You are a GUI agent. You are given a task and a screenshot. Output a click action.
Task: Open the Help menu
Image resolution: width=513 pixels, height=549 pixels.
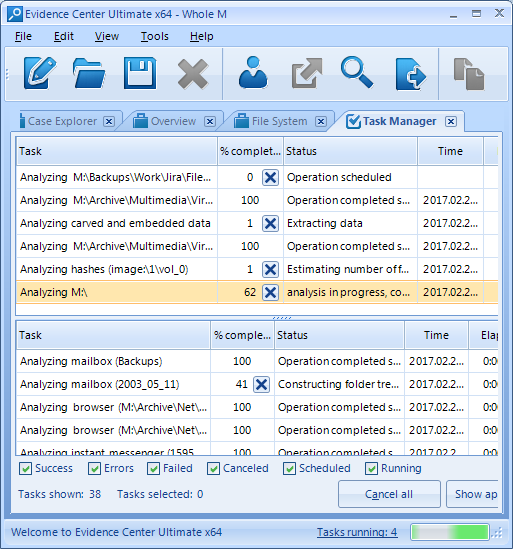coord(202,36)
